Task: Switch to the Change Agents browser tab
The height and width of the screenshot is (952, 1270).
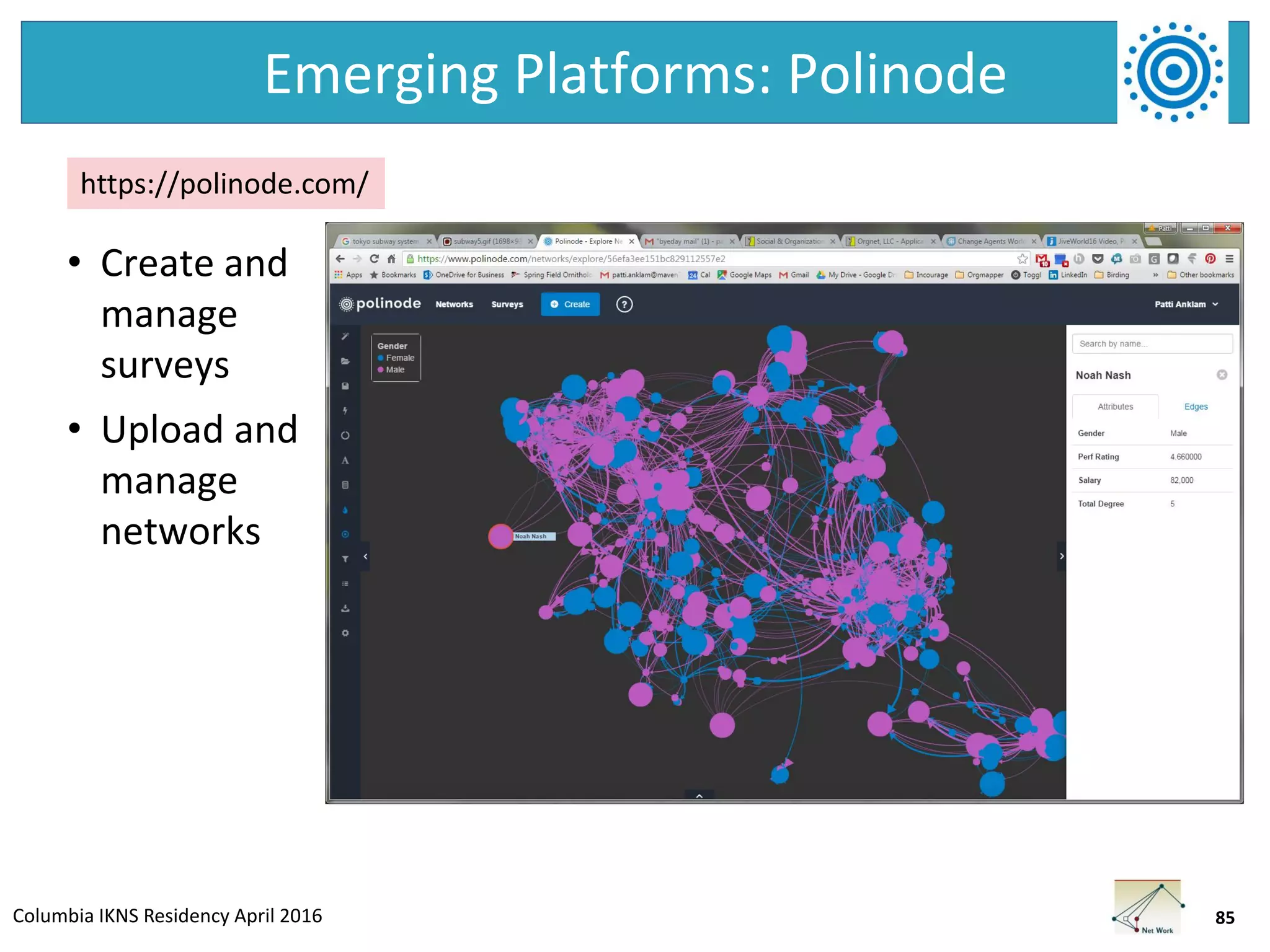Action: 990,242
